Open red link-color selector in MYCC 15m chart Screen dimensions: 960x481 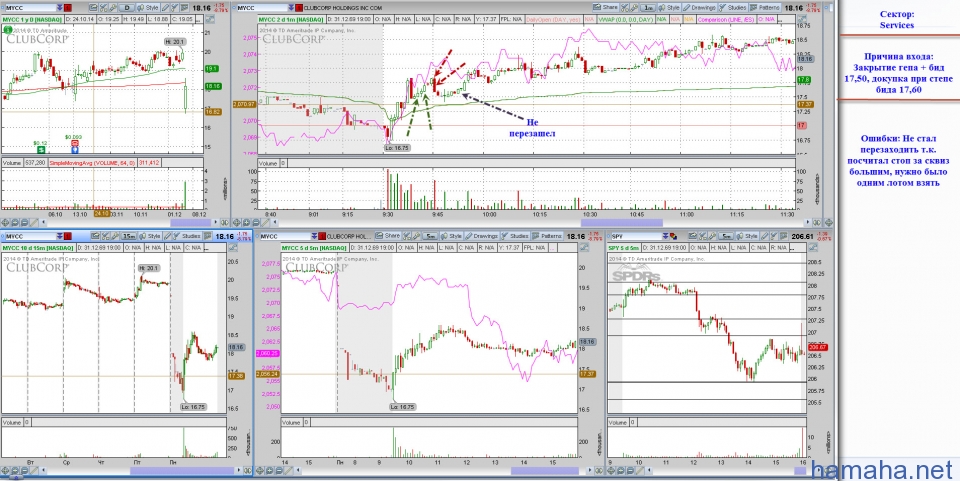click(68, 237)
